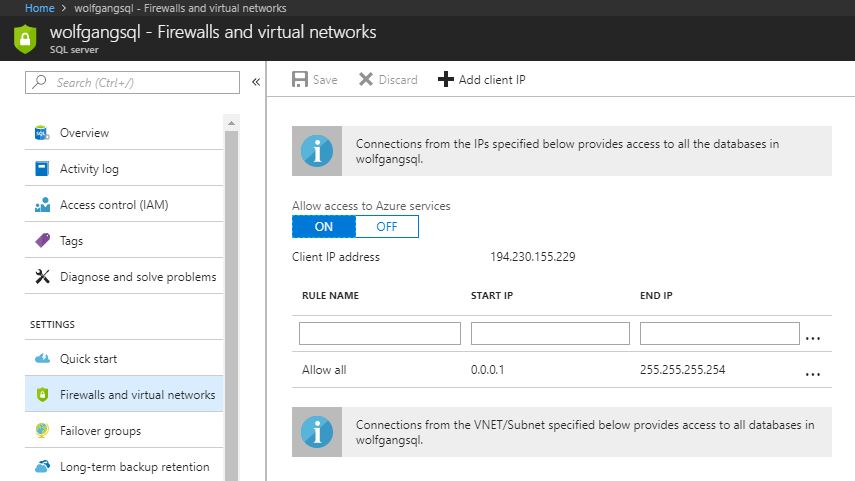Click the info icon in VNET/Subnet banner

click(x=317, y=432)
